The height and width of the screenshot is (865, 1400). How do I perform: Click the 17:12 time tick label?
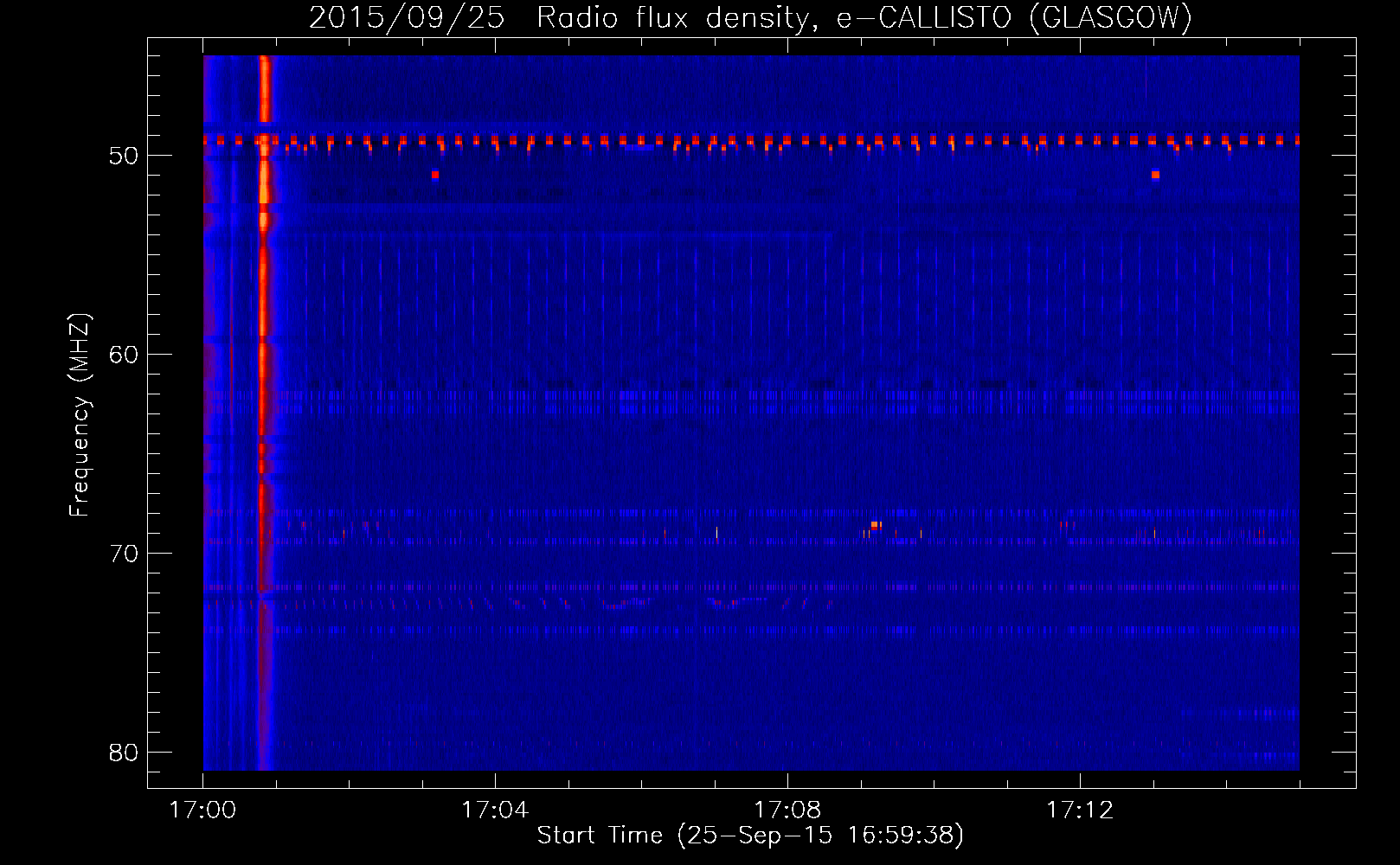point(1080,811)
